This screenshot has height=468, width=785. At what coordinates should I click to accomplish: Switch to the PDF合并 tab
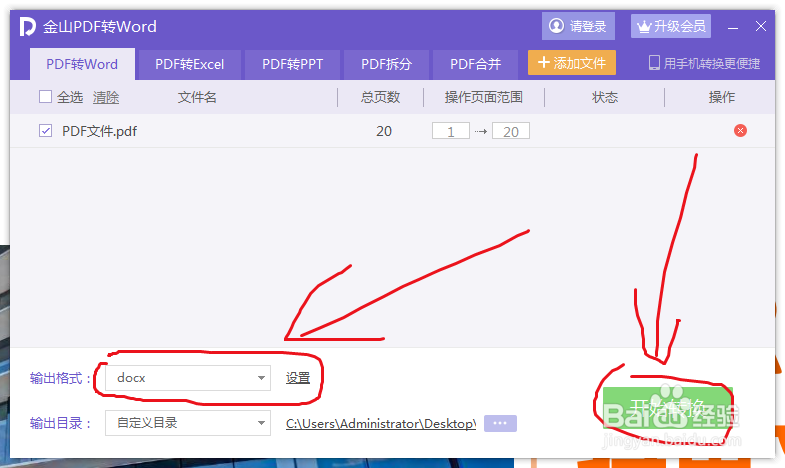pyautogui.click(x=475, y=65)
